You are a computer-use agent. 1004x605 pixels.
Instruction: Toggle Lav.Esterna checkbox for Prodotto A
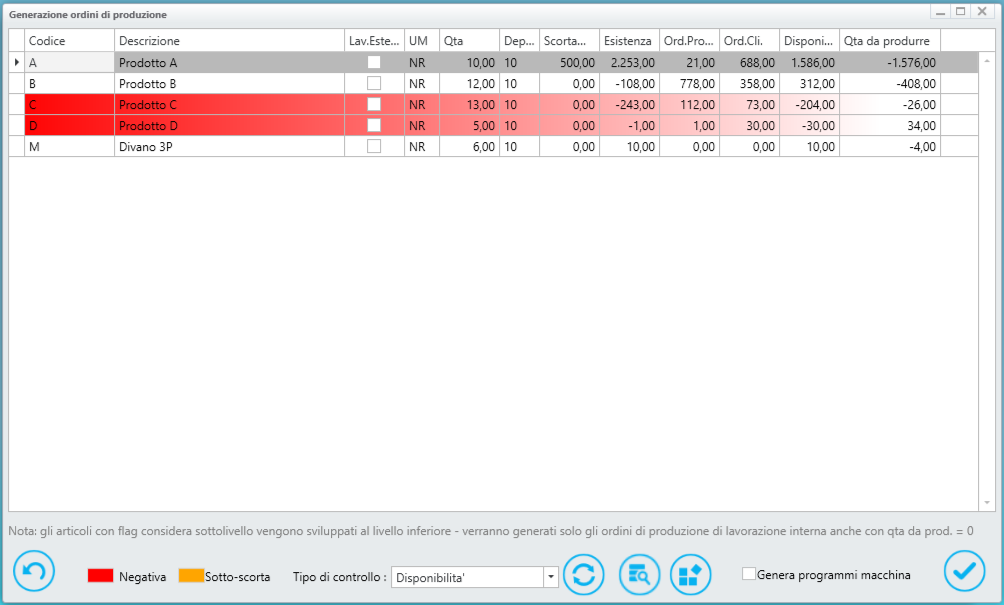coord(374,62)
